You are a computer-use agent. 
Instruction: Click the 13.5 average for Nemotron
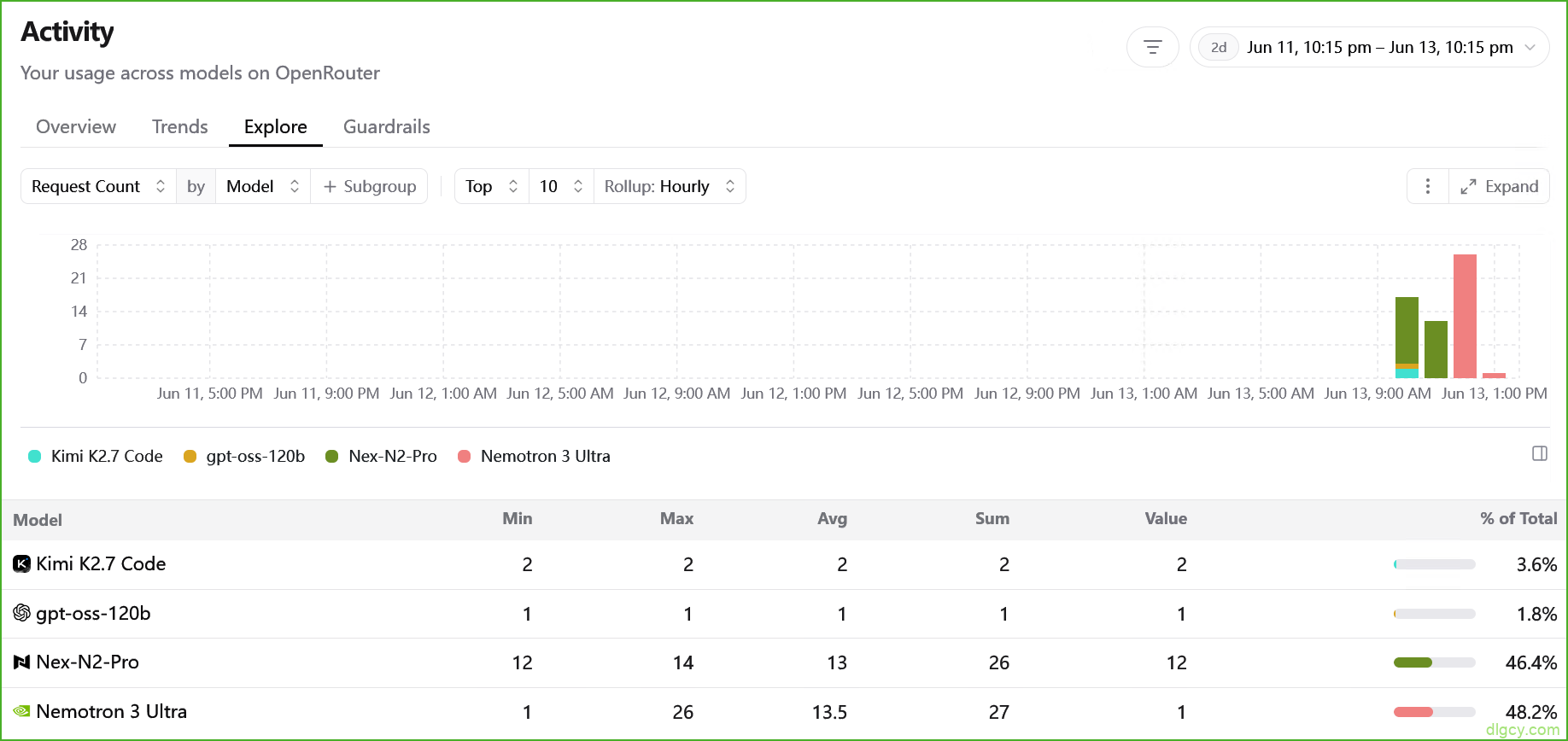click(x=829, y=712)
